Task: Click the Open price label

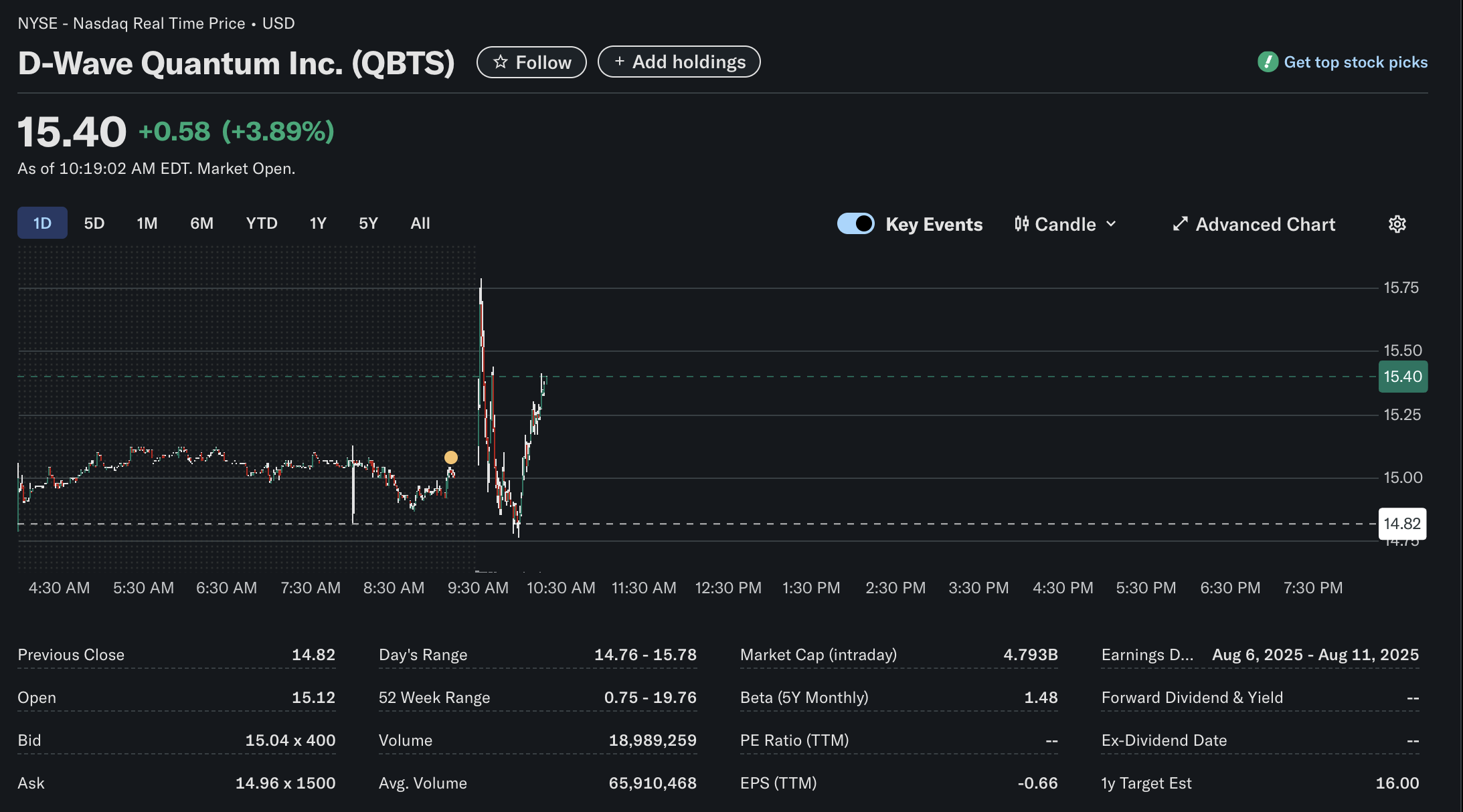Action: pyautogui.click(x=37, y=698)
